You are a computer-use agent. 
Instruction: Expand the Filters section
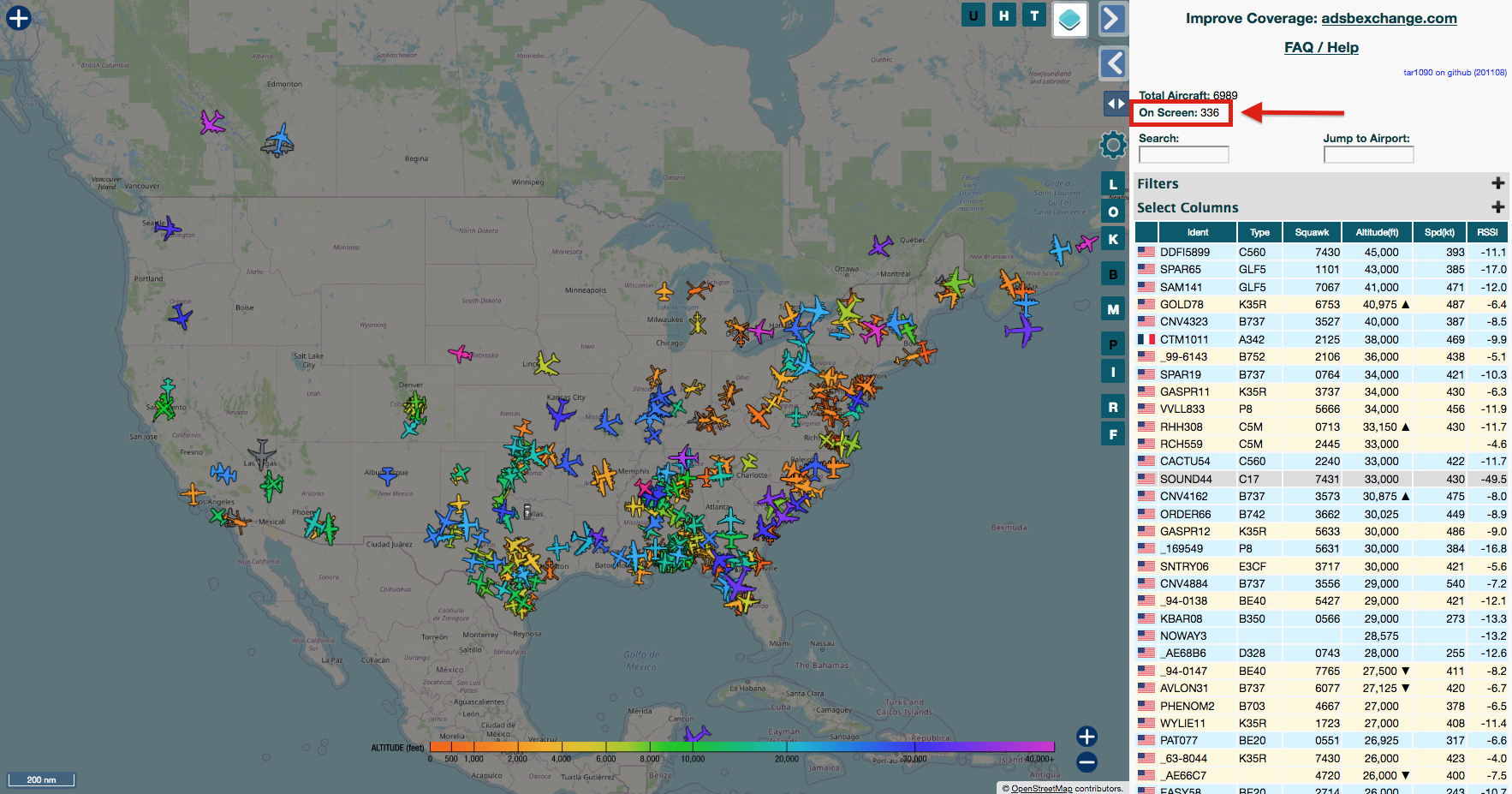pyautogui.click(x=1497, y=183)
